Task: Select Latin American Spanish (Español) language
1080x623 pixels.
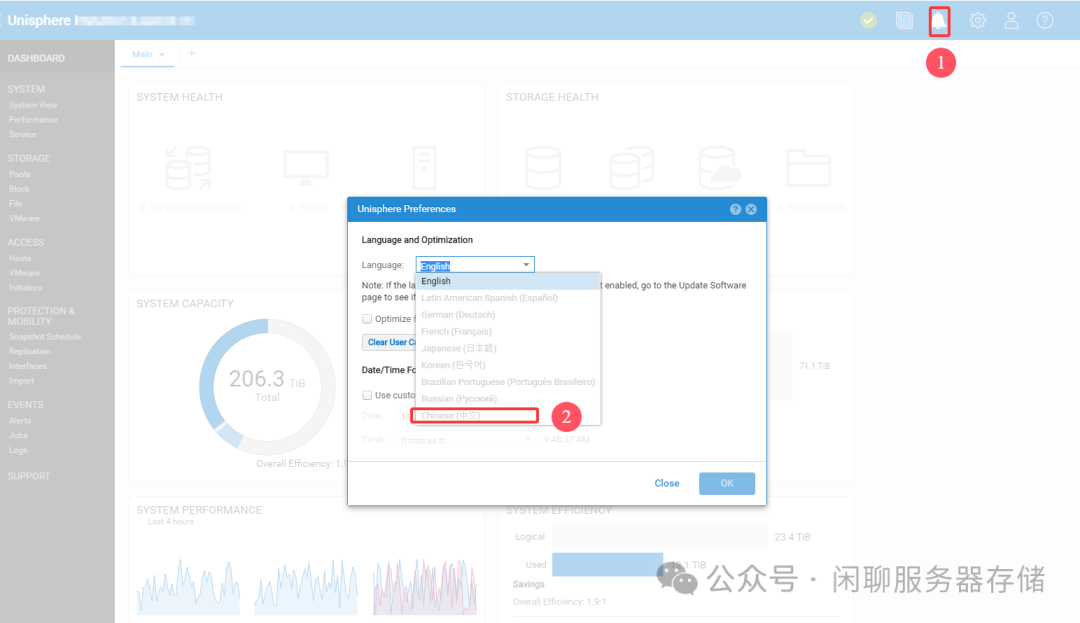Action: (508, 298)
